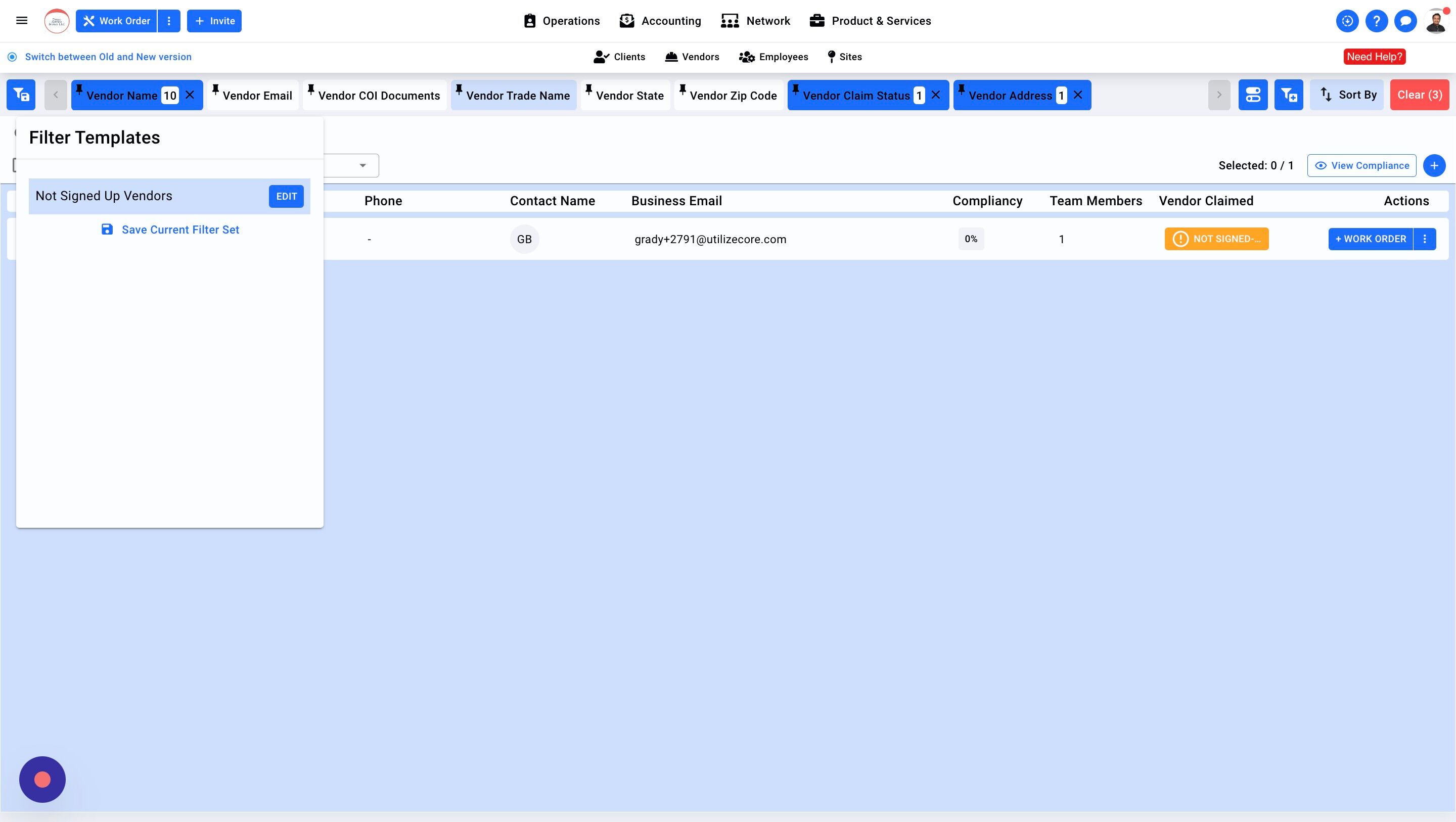
Task: Expand the dropdown arrow beside Filter Templates
Action: pos(362,166)
